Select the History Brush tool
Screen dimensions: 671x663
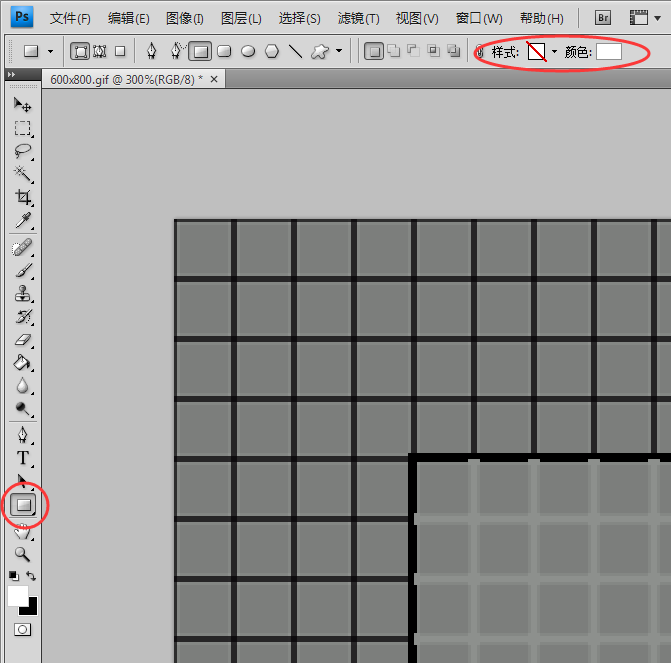click(22, 317)
